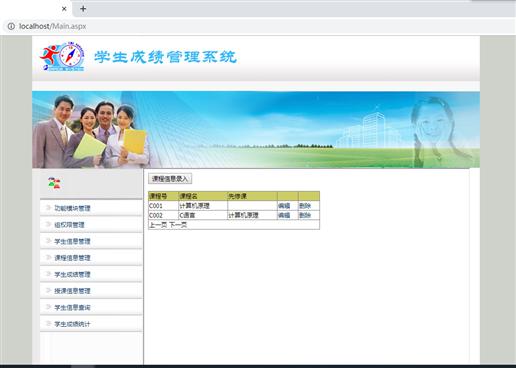Click the arrow icon beside 功能模块管理
This screenshot has height=368, width=516.
(48, 208)
